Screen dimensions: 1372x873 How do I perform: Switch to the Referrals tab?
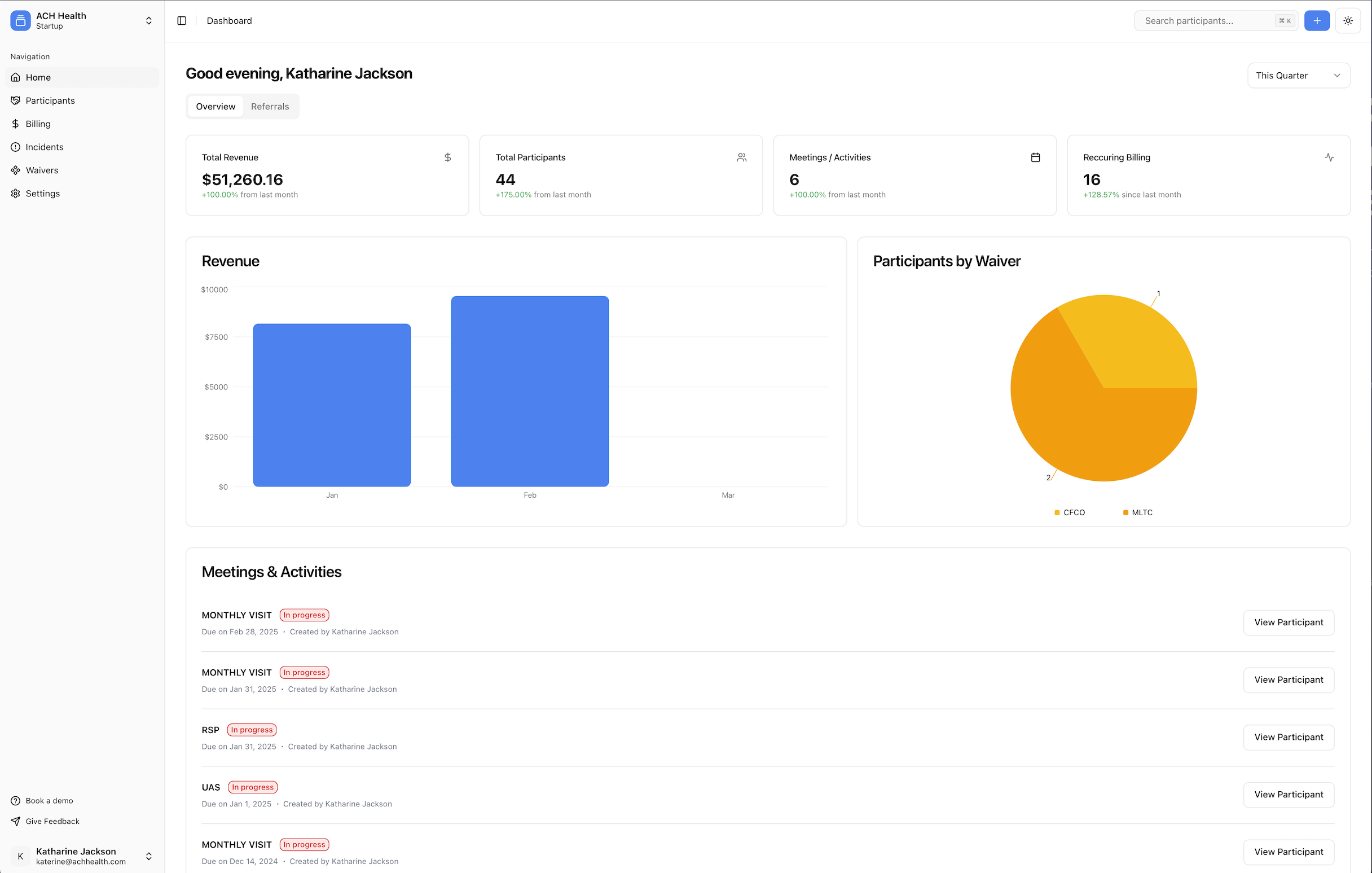coord(270,106)
